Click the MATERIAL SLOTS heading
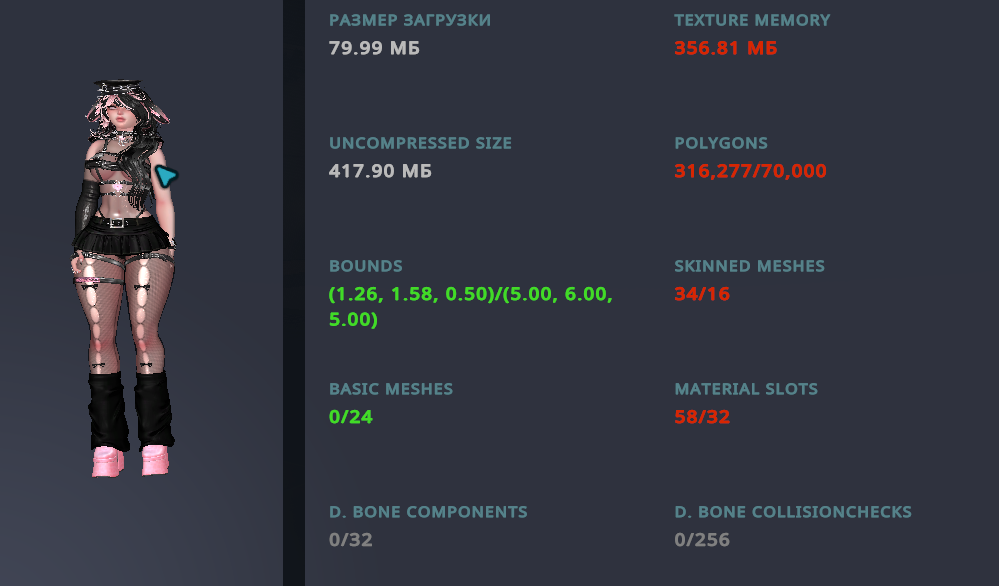The height and width of the screenshot is (586, 999). tap(746, 389)
